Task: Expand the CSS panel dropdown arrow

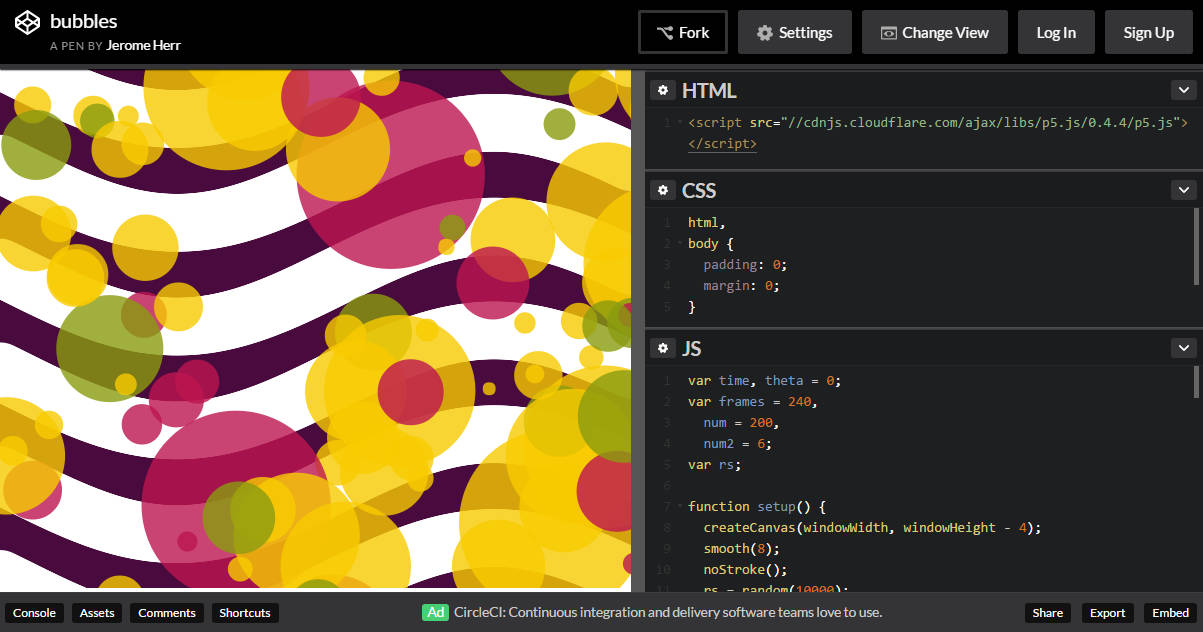Action: tap(1183, 190)
